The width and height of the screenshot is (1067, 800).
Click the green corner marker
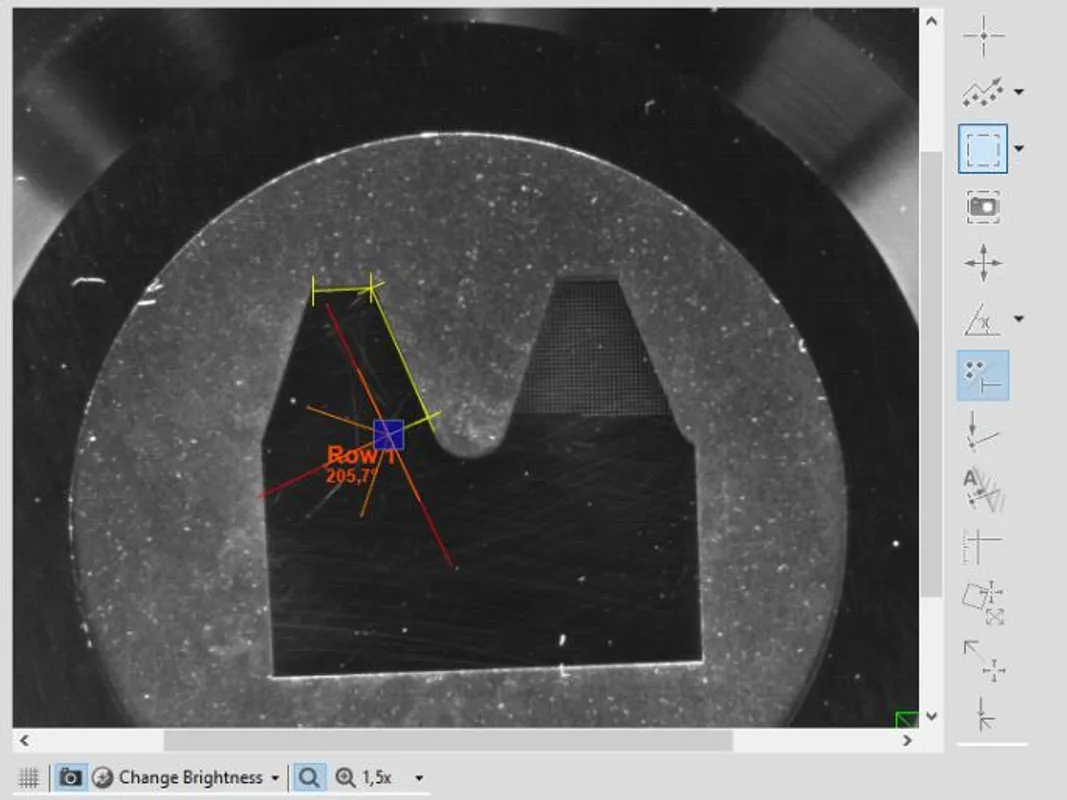point(906,719)
